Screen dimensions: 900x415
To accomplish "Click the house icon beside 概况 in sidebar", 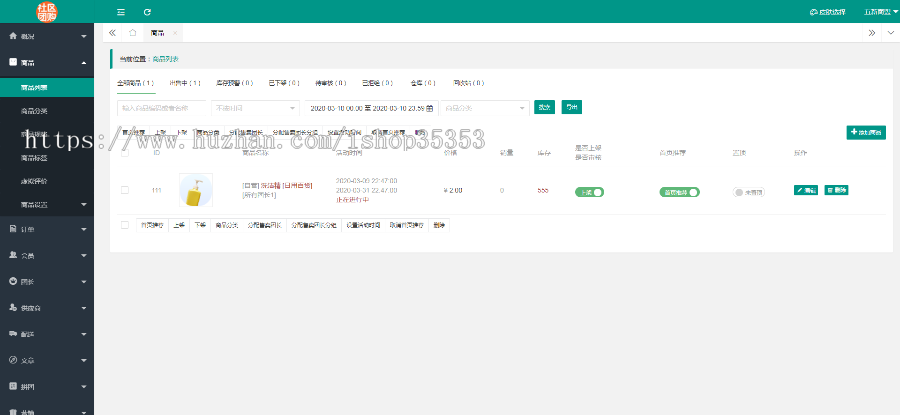I will click(x=13, y=36).
